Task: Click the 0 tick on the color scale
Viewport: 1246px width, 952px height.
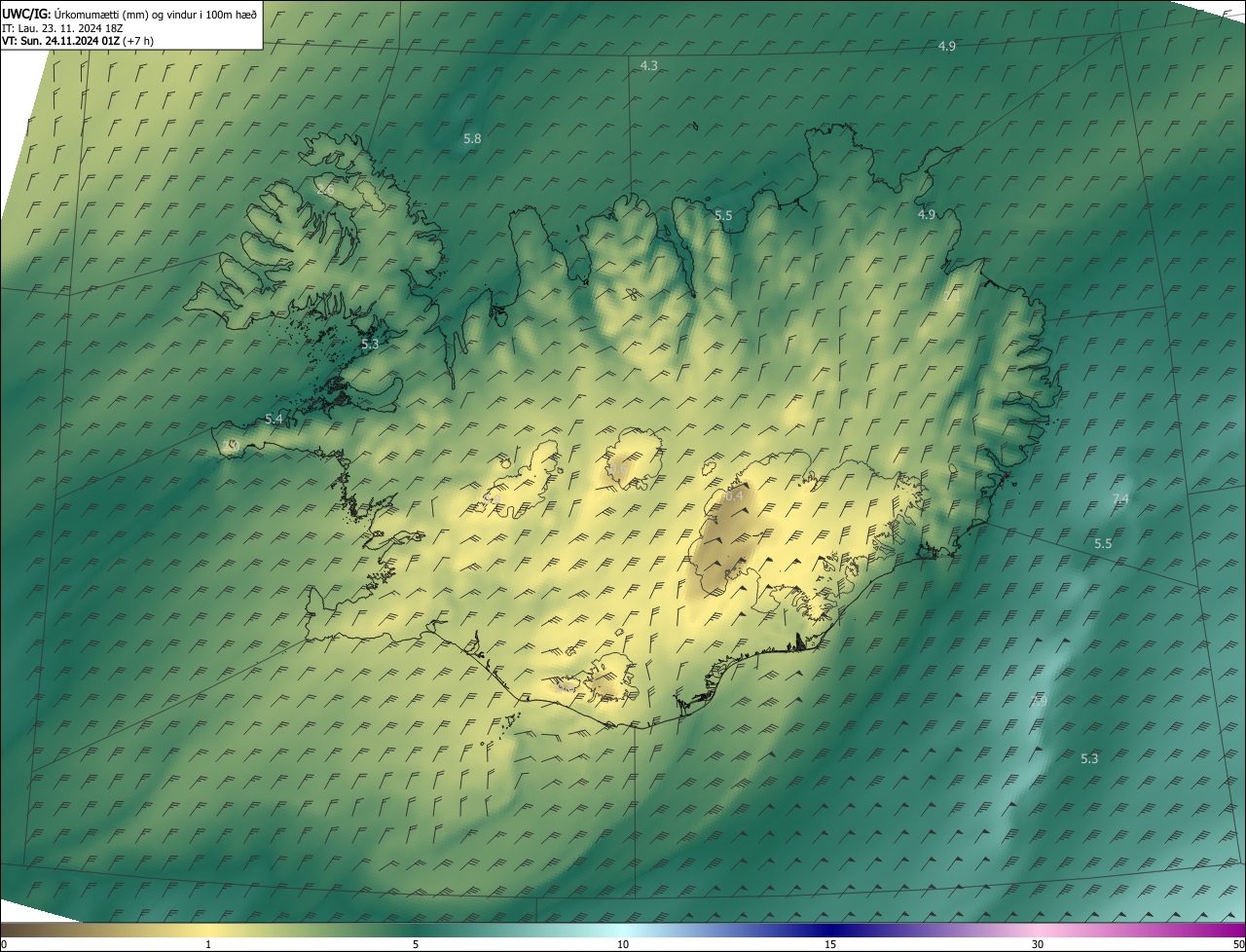Action: click(4, 944)
